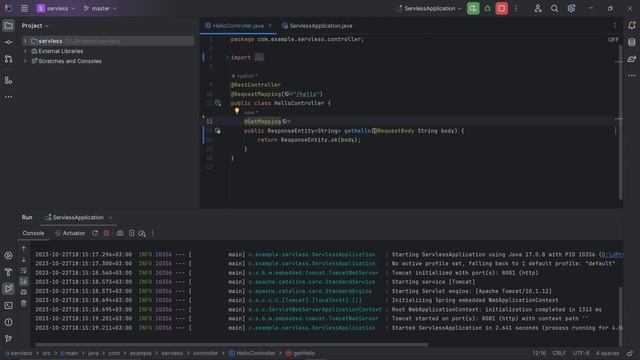Click getHello in breadcrumb bar
640x360 pixels.
click(x=300, y=353)
